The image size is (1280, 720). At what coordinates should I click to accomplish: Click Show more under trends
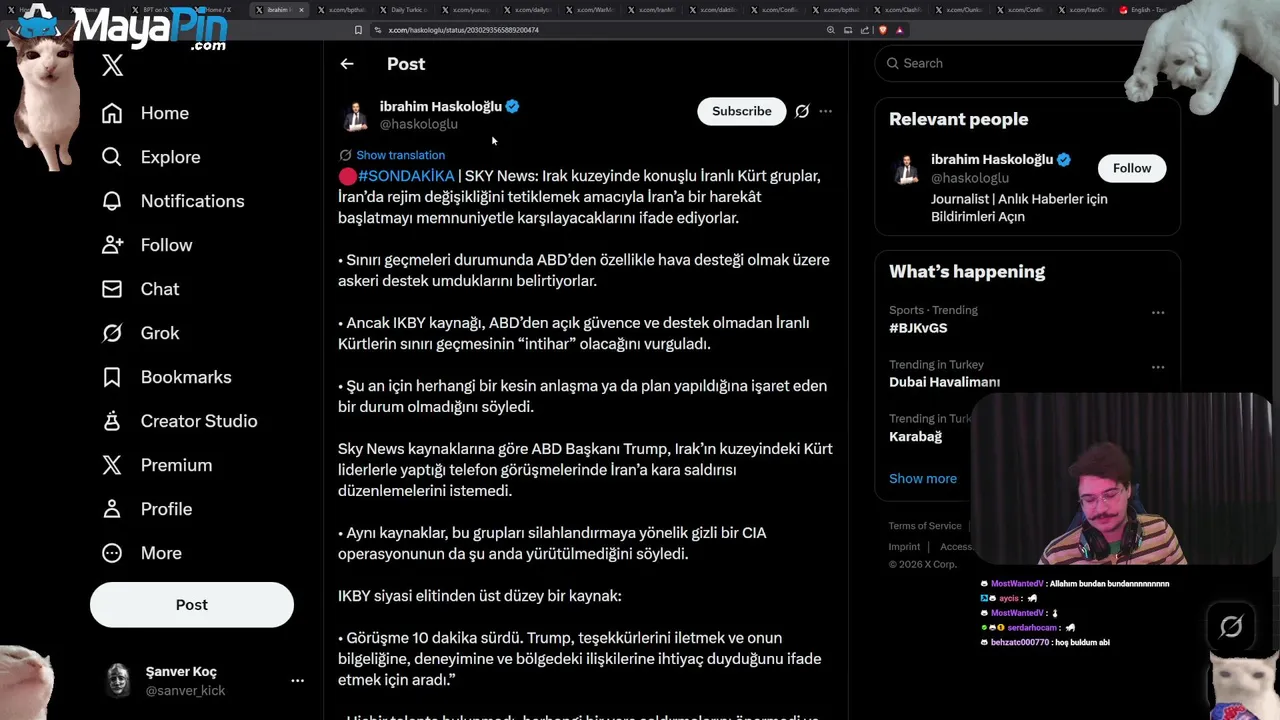point(923,478)
